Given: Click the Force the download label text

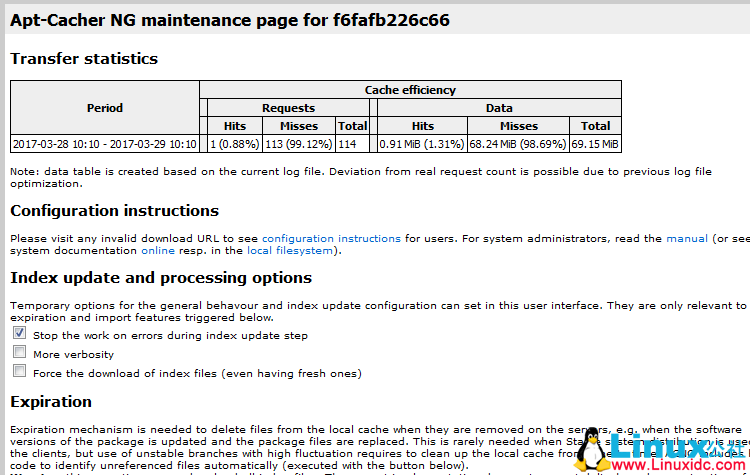Looking at the screenshot, I should pyautogui.click(x=197, y=373).
